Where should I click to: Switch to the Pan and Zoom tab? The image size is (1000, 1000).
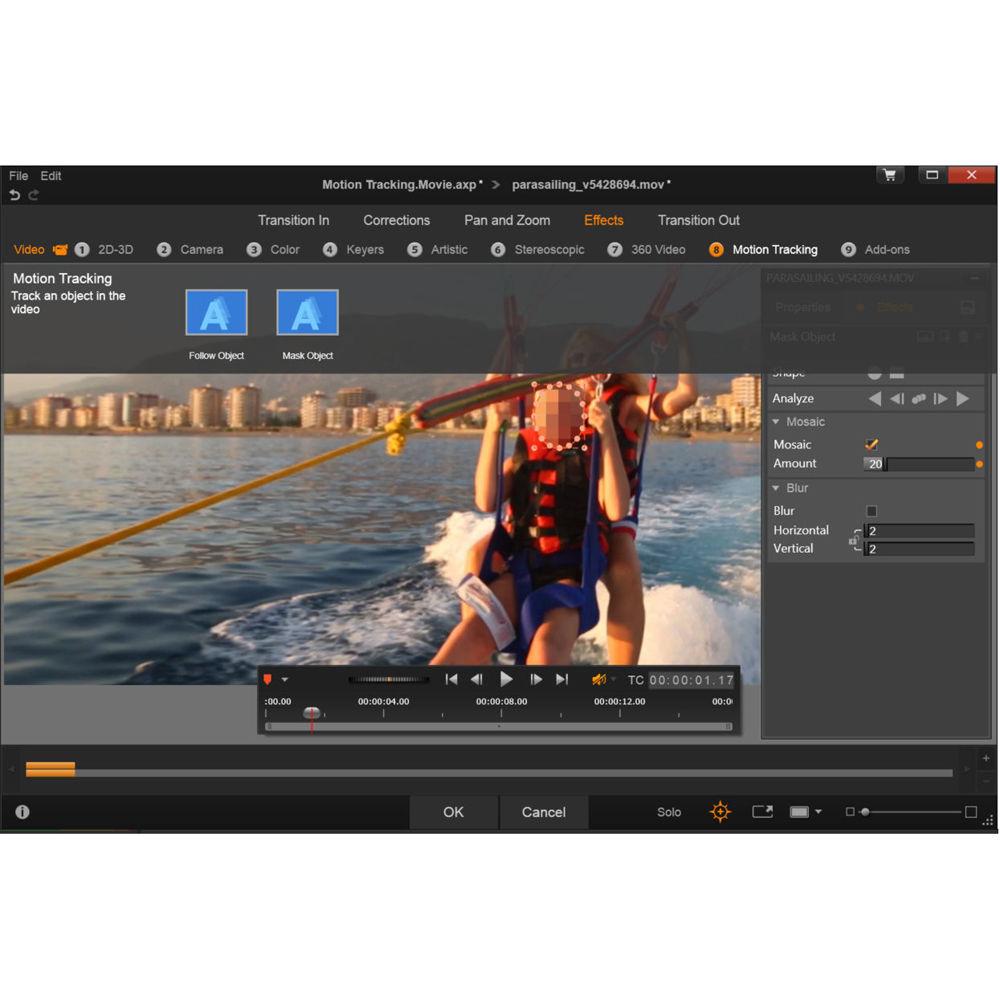507,220
